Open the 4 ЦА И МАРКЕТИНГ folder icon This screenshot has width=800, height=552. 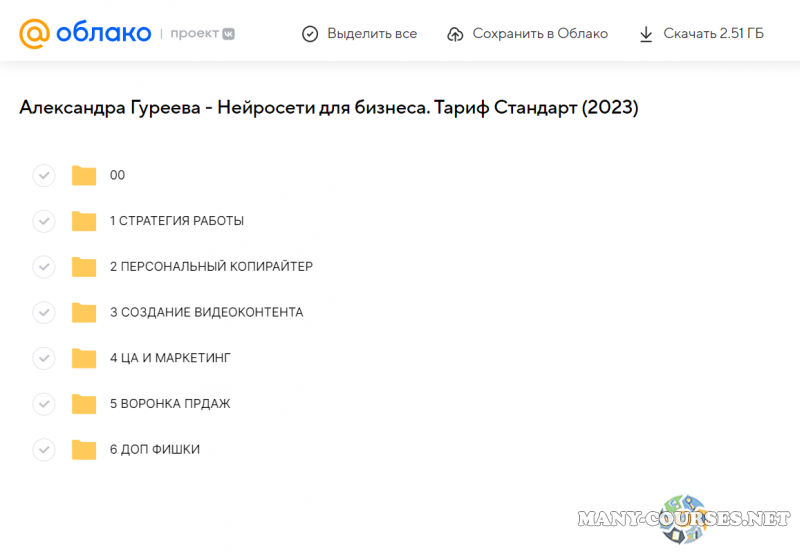pyautogui.click(x=84, y=358)
